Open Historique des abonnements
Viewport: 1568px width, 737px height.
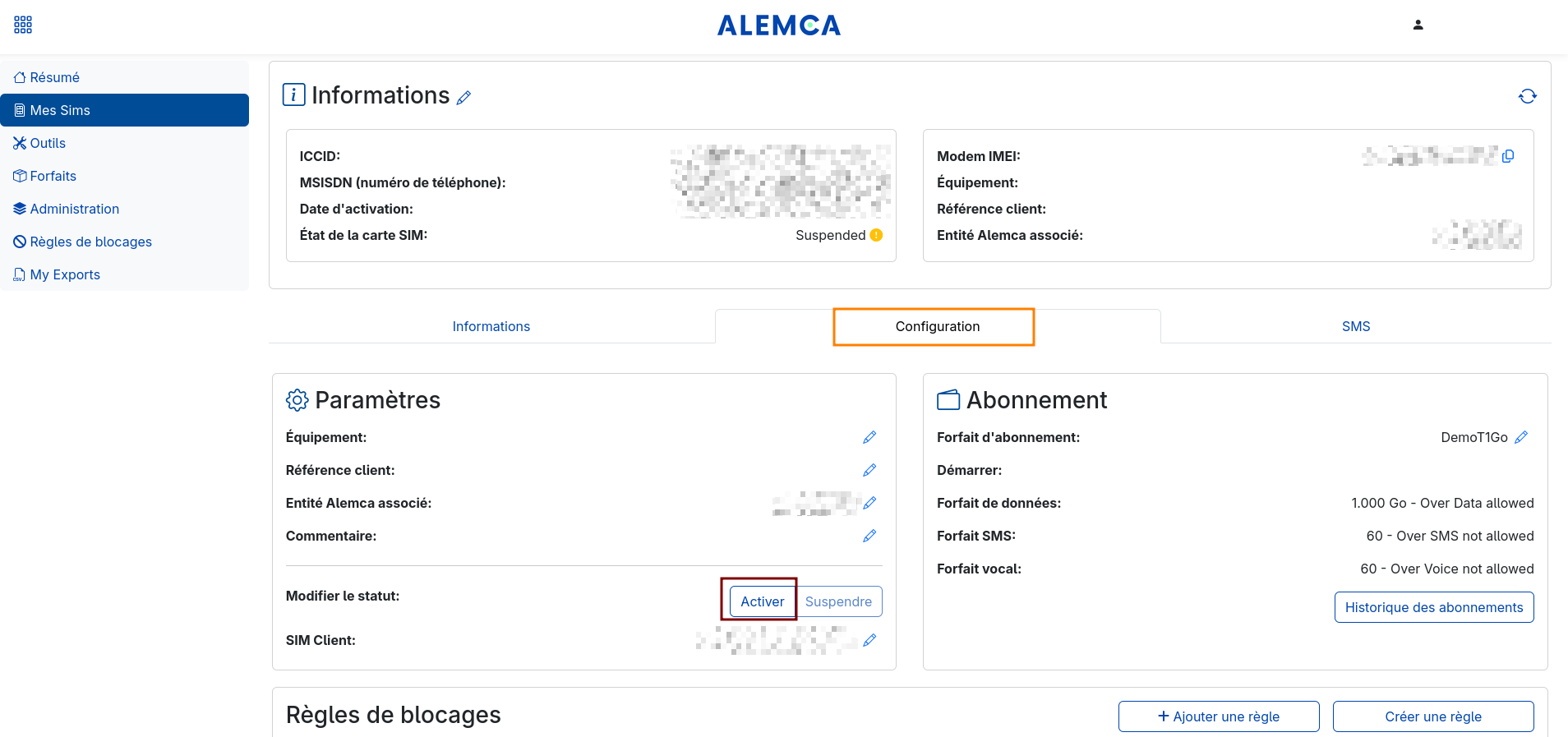click(x=1433, y=607)
